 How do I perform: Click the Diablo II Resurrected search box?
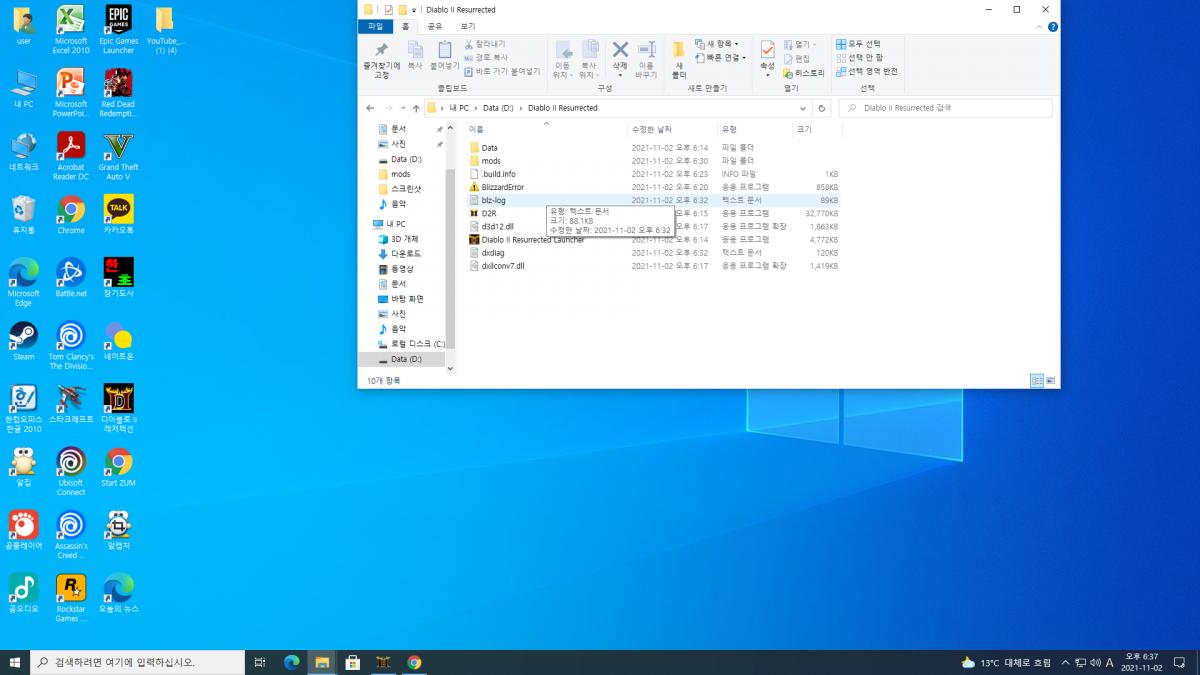tap(945, 108)
